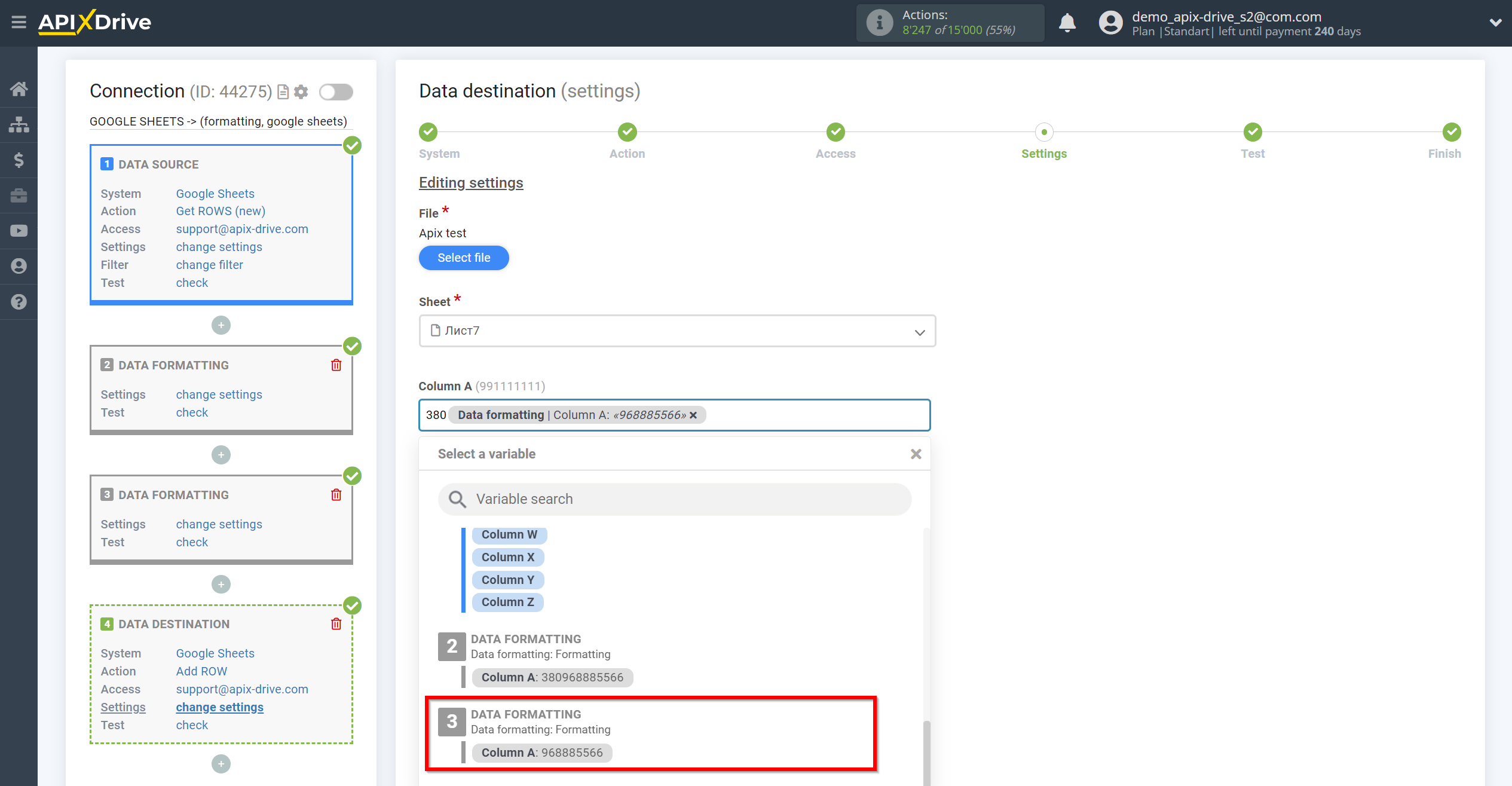Open the Google Sheets data source system link
This screenshot has height=786, width=1512.
click(215, 194)
